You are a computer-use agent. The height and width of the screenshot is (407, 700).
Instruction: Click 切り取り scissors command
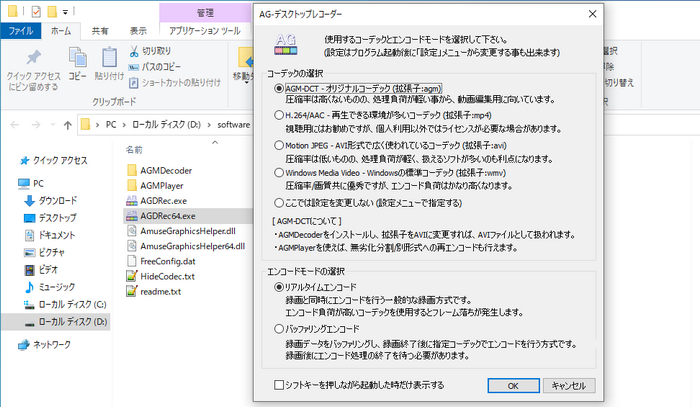(150, 51)
